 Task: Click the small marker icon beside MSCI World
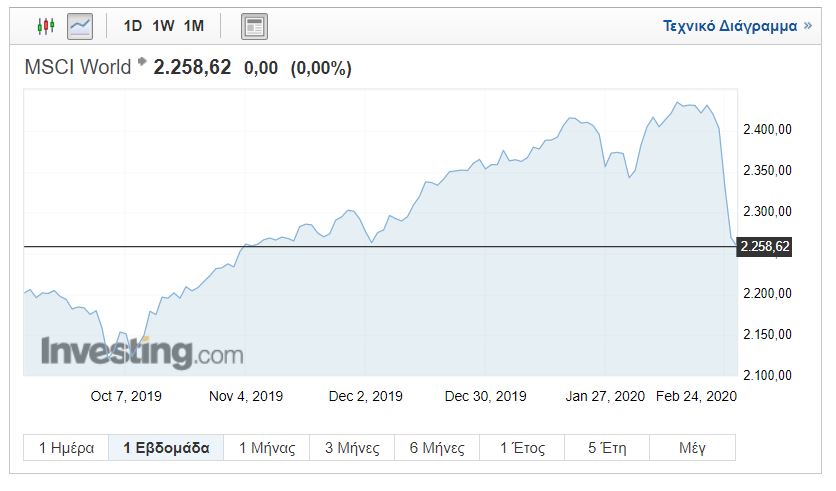pyautogui.click(x=142, y=63)
